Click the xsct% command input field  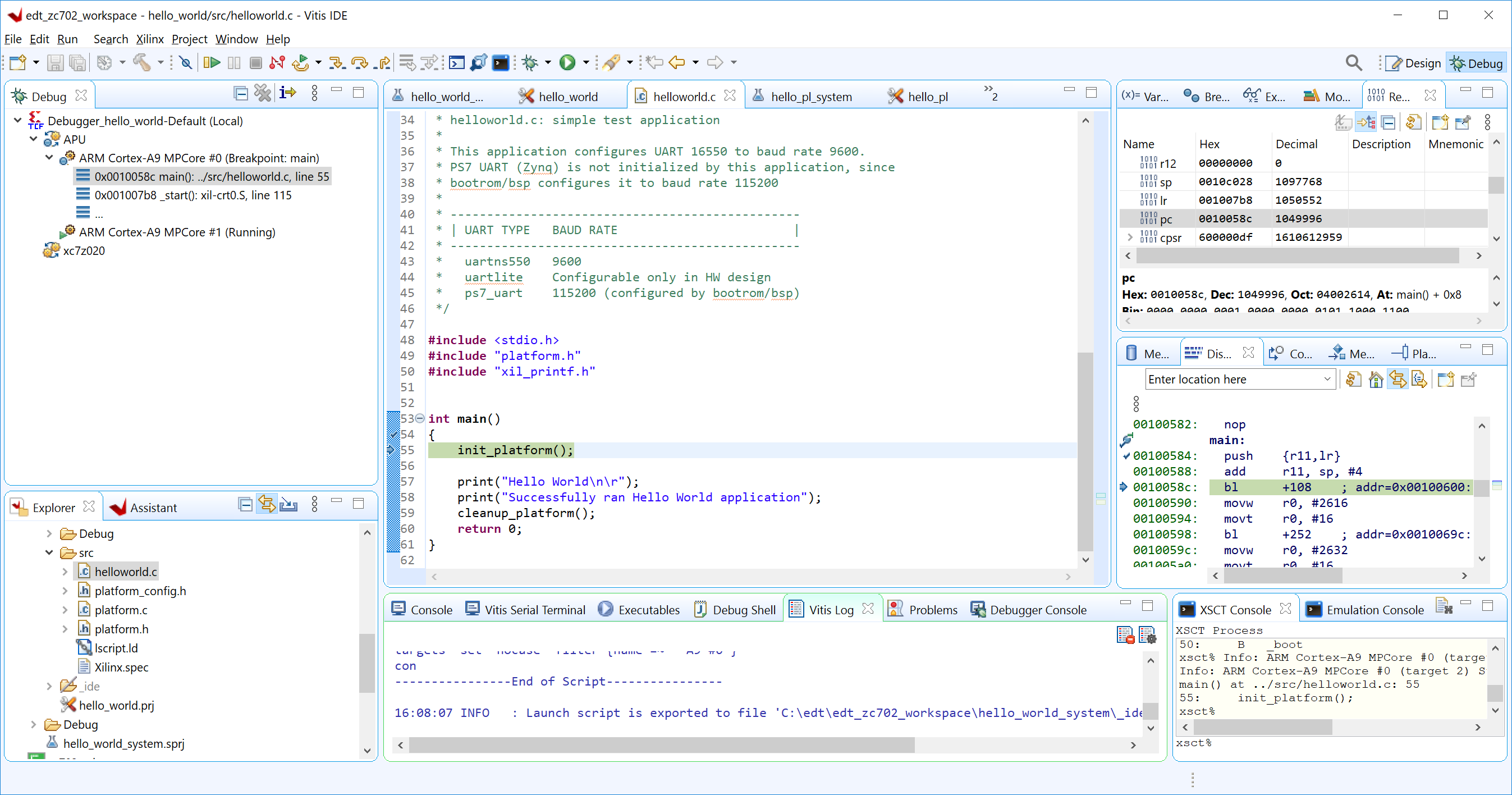coord(1340,743)
